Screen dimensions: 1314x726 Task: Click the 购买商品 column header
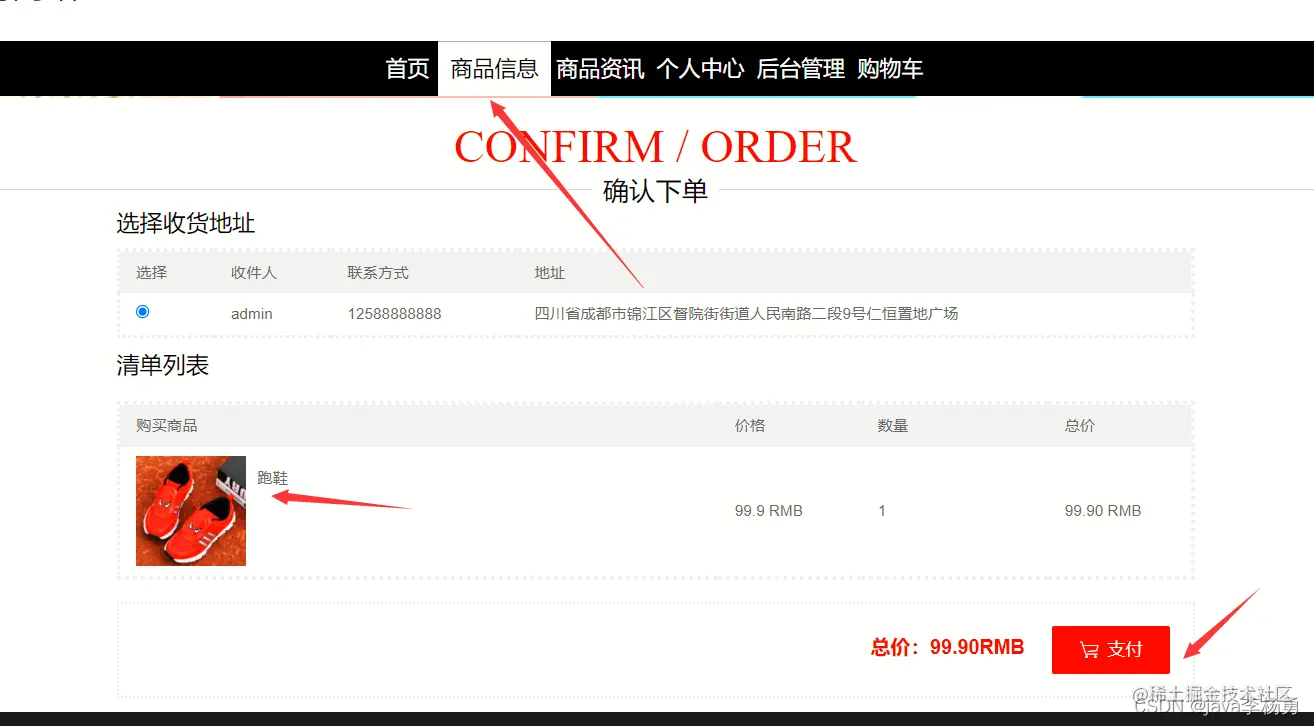coord(167,426)
